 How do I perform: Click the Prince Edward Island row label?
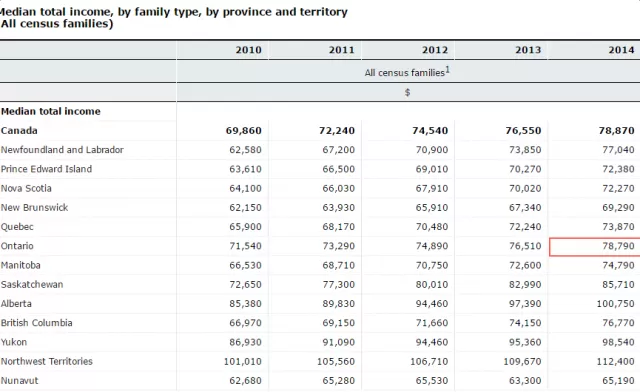[x=47, y=169]
